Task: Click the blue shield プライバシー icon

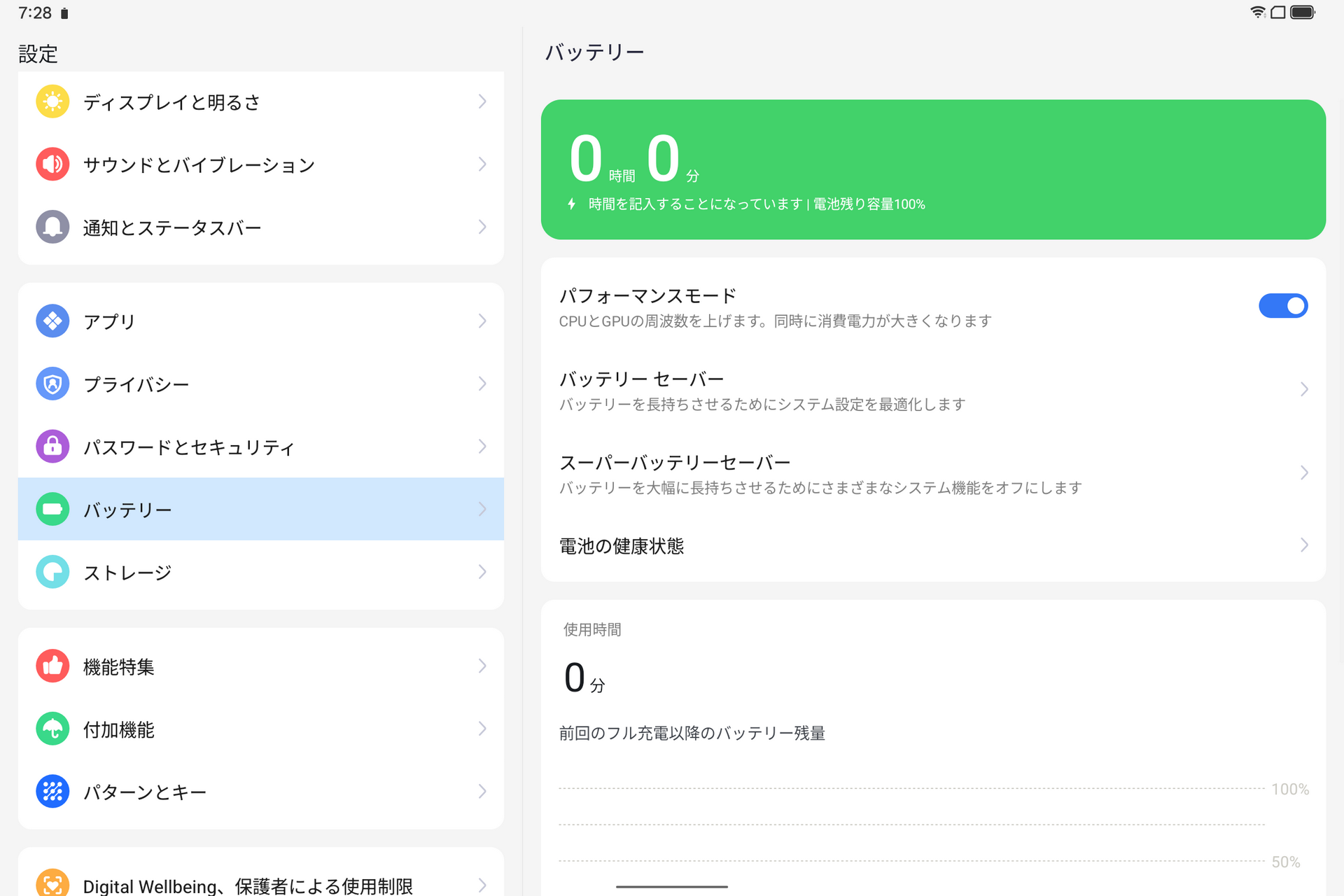Action: pos(52,384)
